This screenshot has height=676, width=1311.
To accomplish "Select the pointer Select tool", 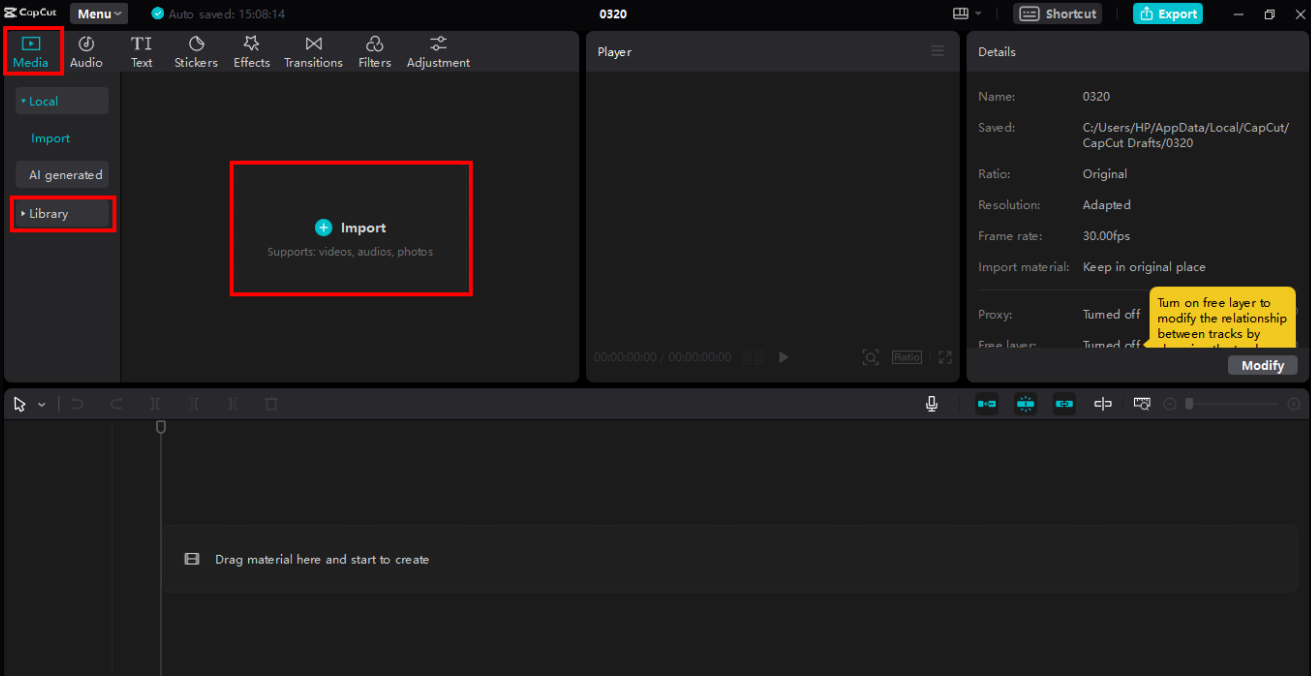I will pos(19,404).
